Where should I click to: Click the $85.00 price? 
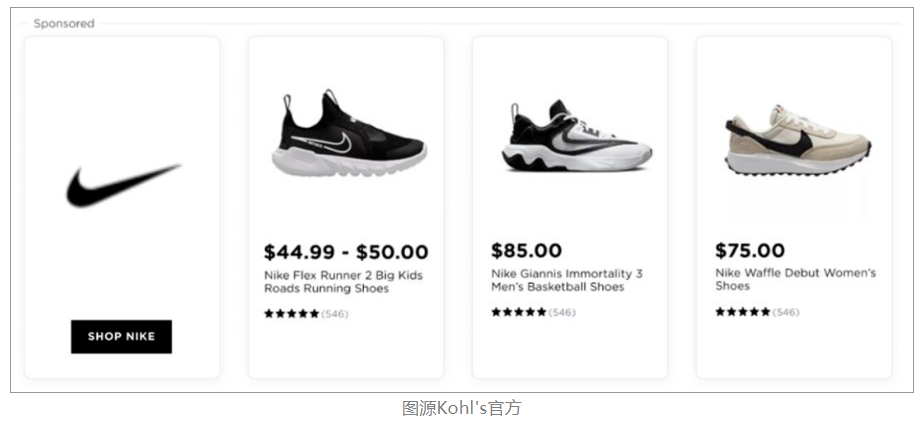526,250
